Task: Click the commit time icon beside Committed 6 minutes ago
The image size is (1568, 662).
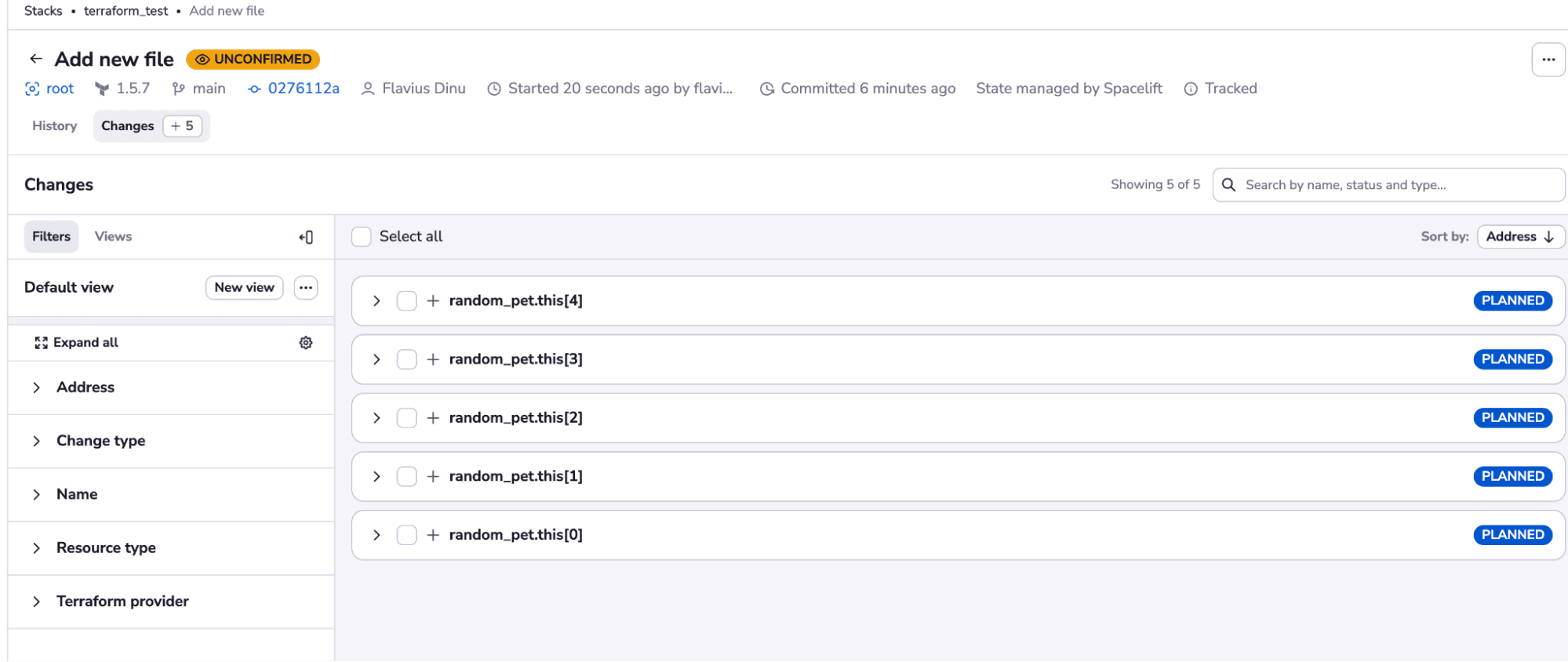Action: (767, 89)
